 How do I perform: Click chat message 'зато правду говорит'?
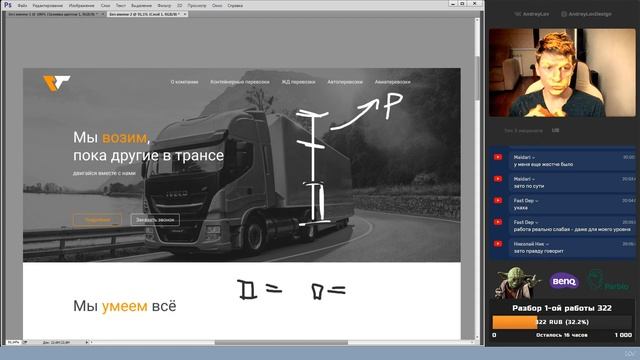point(538,251)
